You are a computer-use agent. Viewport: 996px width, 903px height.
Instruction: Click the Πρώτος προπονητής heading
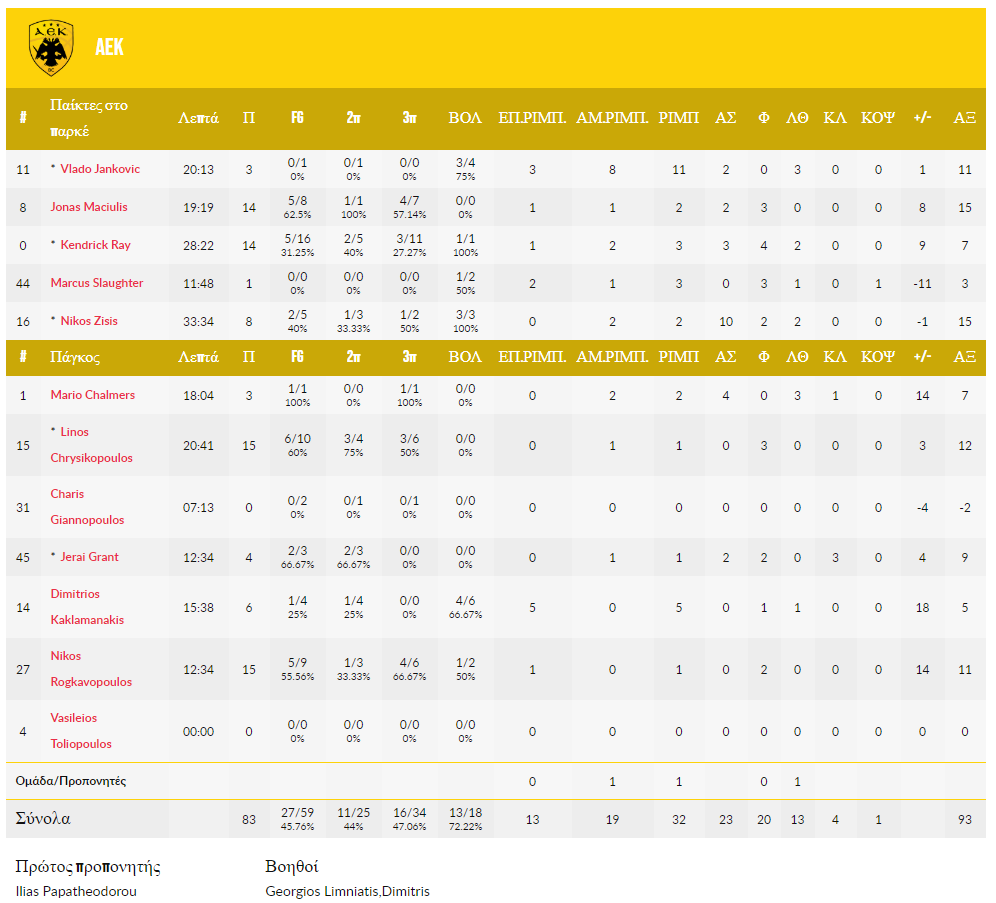click(x=88, y=867)
